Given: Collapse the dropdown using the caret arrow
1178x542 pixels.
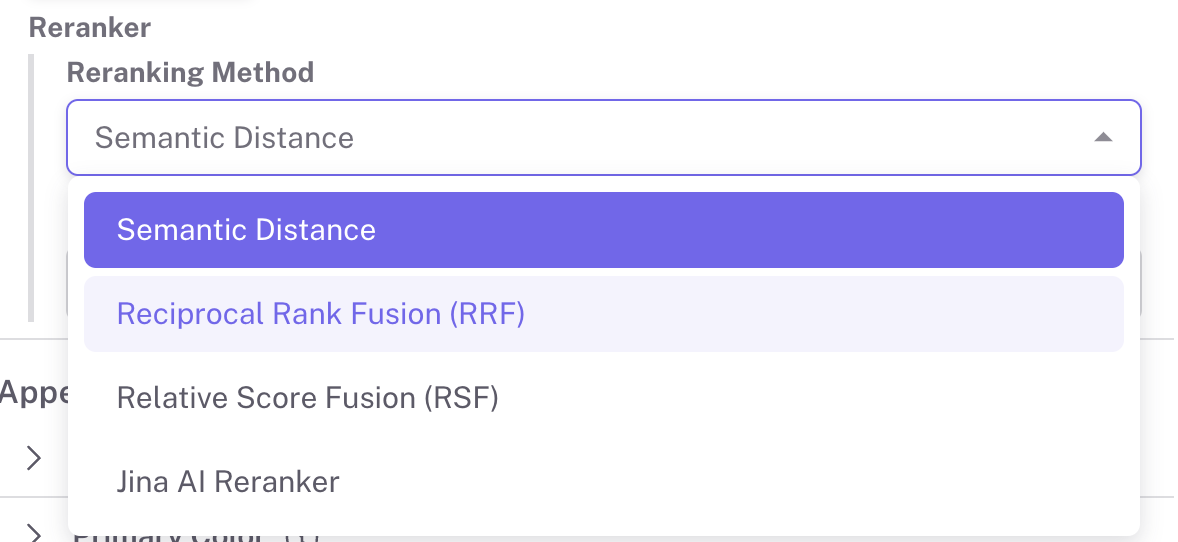Looking at the screenshot, I should (x=1103, y=138).
